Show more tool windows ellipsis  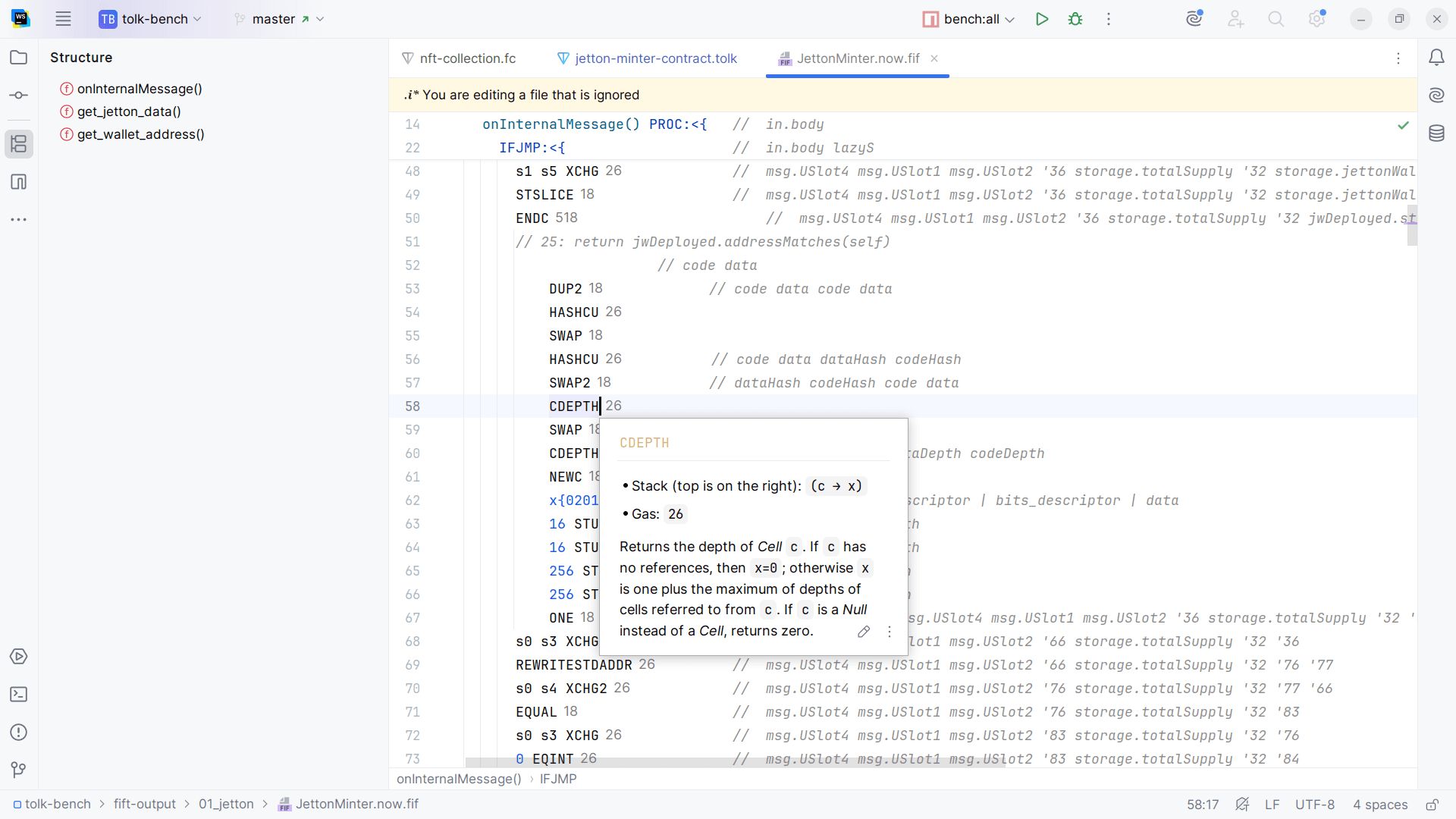(x=19, y=220)
